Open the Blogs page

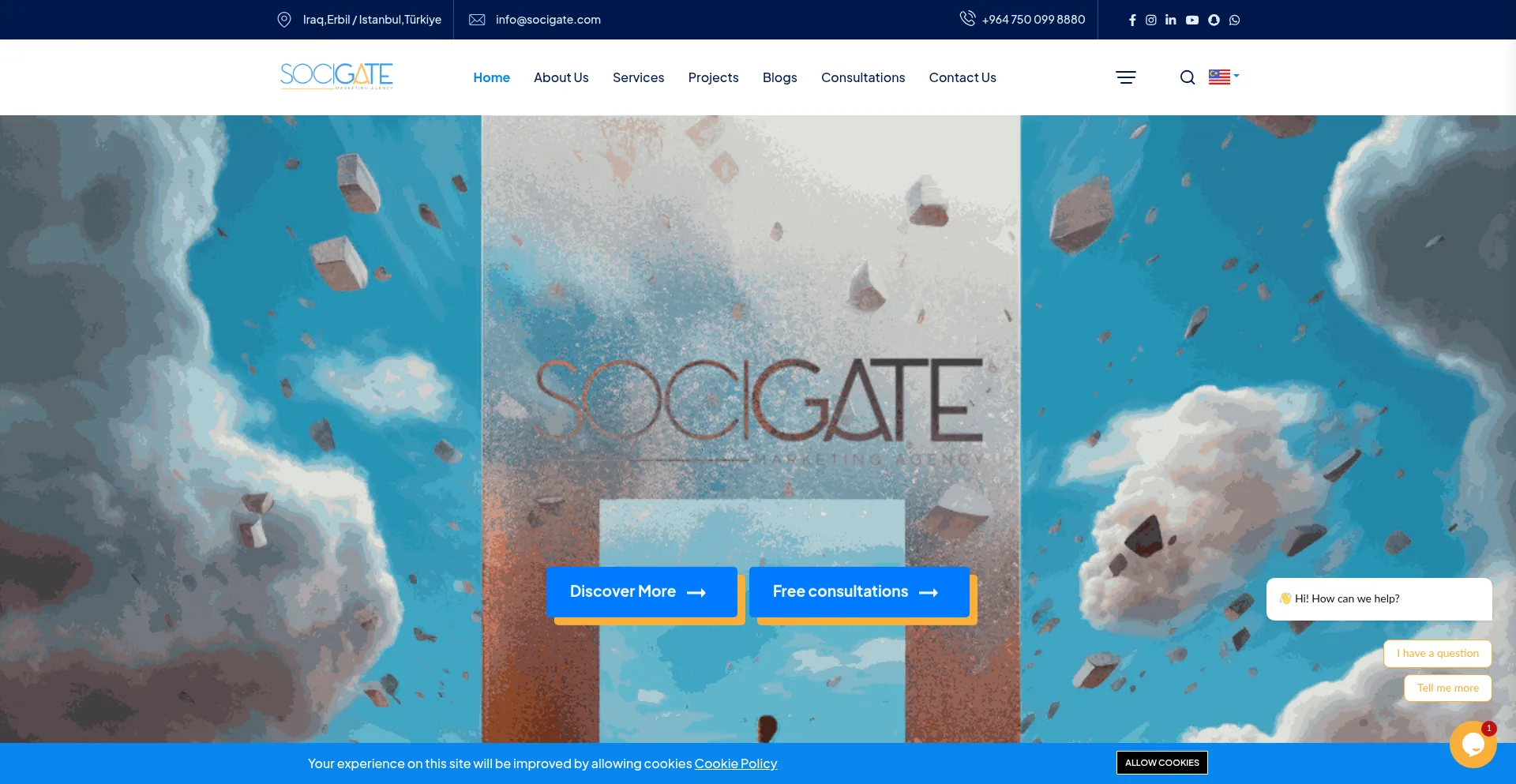pos(779,77)
